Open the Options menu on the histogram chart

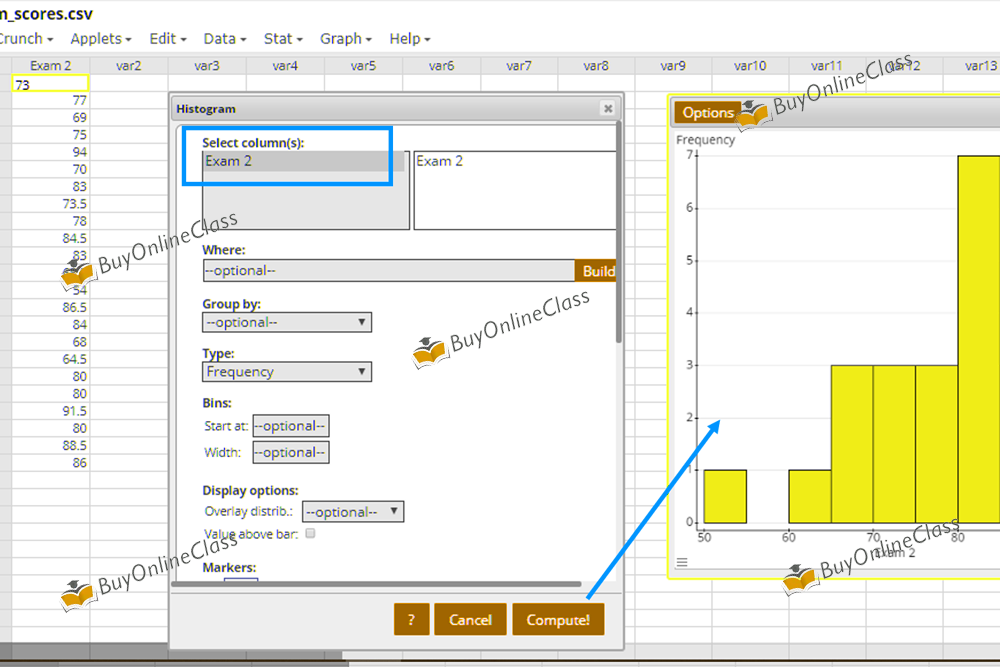pos(706,112)
